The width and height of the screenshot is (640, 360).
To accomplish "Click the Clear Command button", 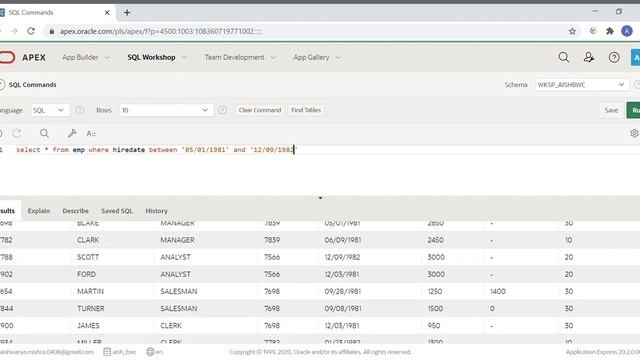I will [260, 110].
